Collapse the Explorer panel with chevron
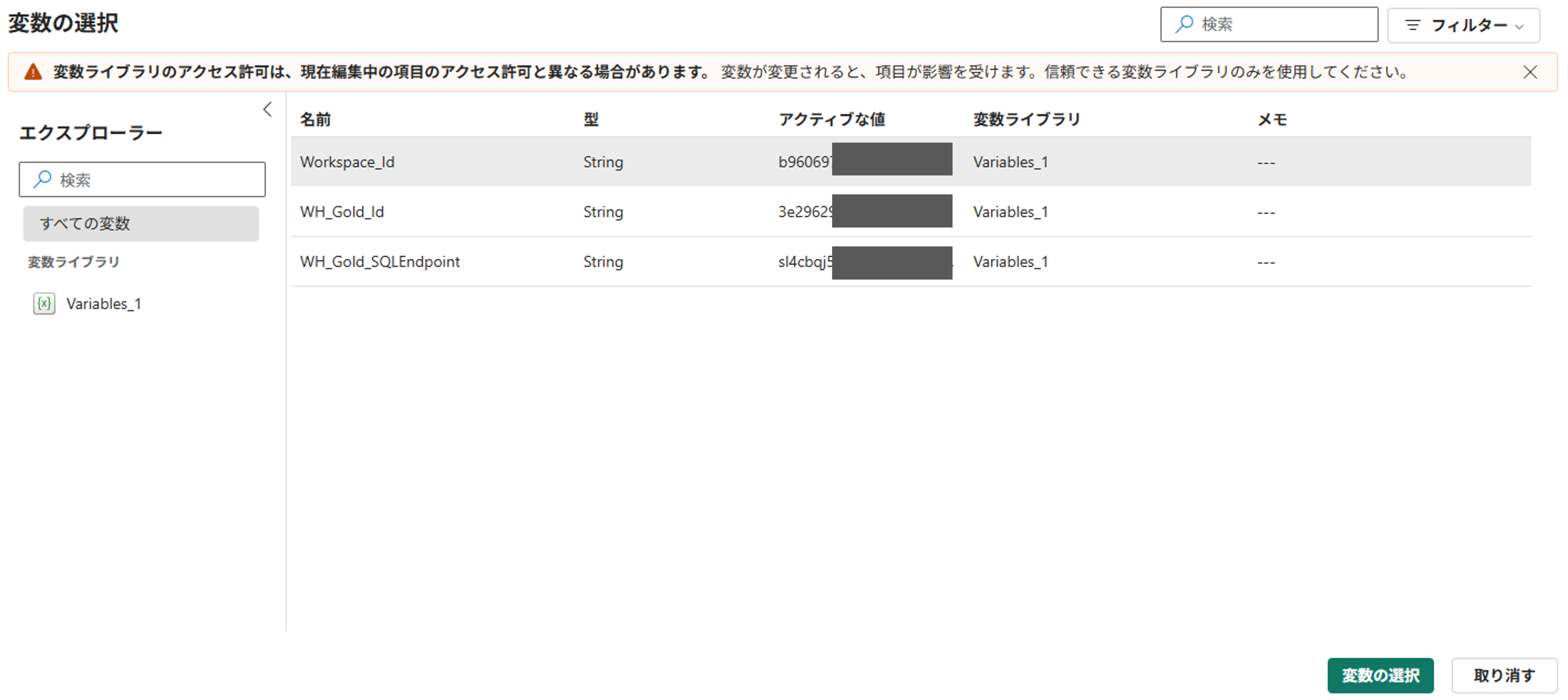Viewport: 1568px width, 700px height. point(267,109)
